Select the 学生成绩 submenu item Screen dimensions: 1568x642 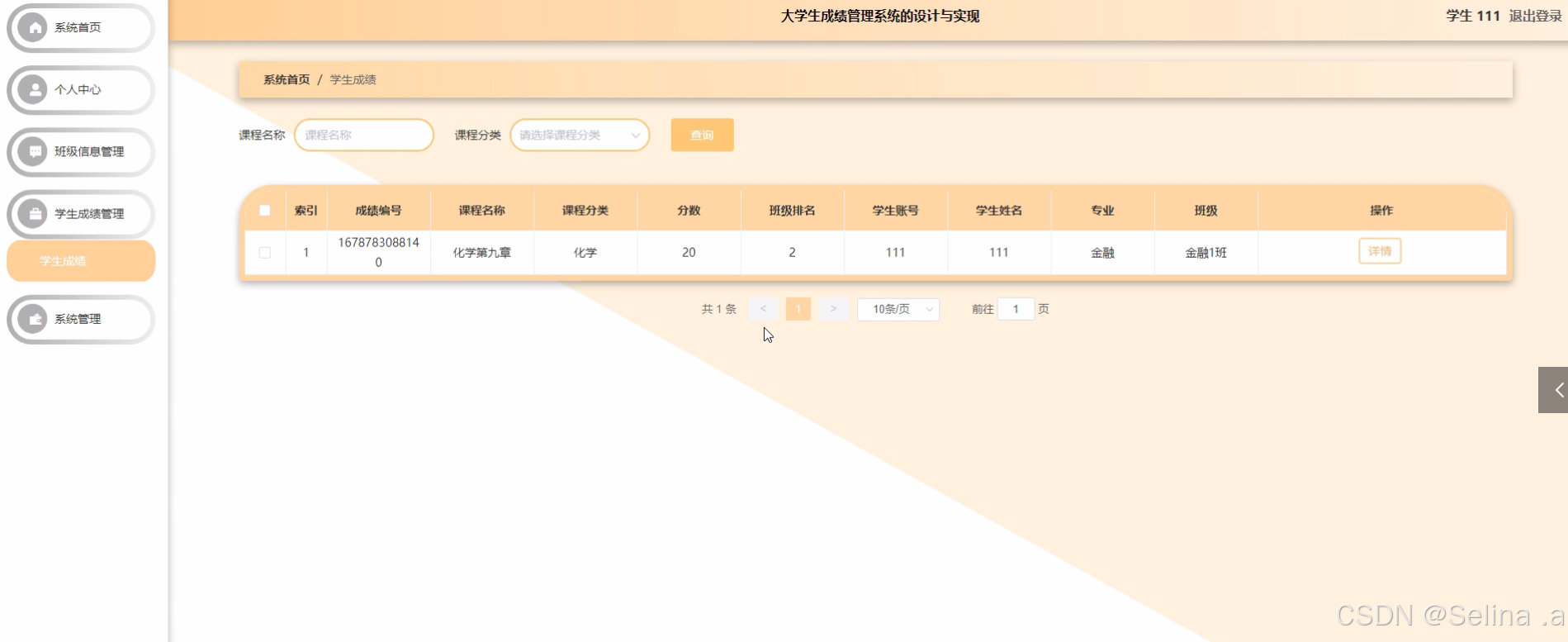pos(81,261)
